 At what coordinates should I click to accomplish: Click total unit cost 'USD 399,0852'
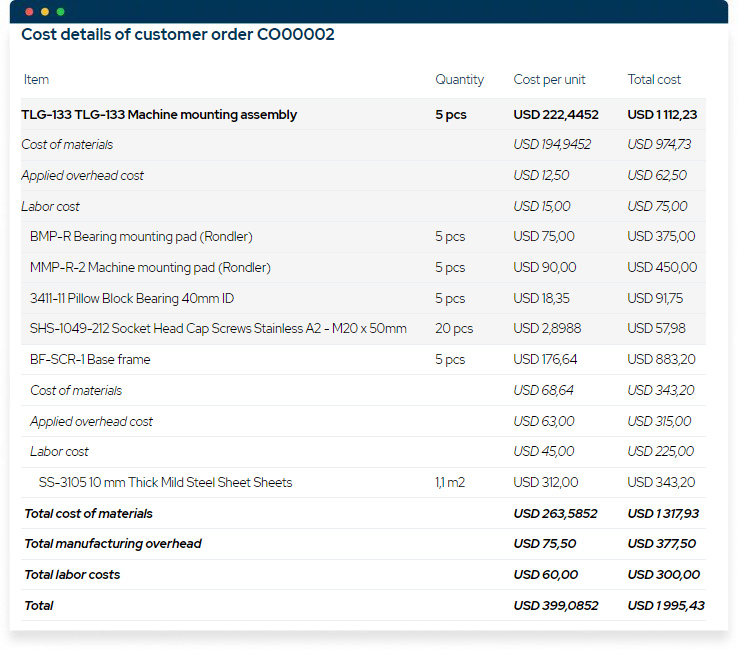coord(556,605)
